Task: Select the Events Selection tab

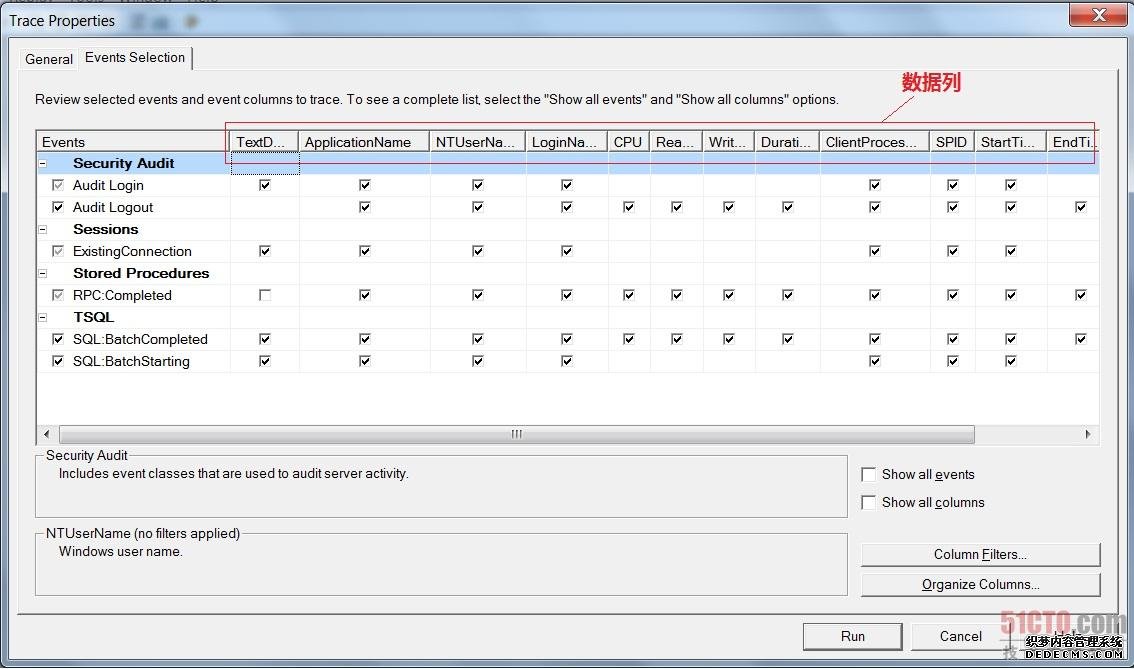Action: [135, 58]
